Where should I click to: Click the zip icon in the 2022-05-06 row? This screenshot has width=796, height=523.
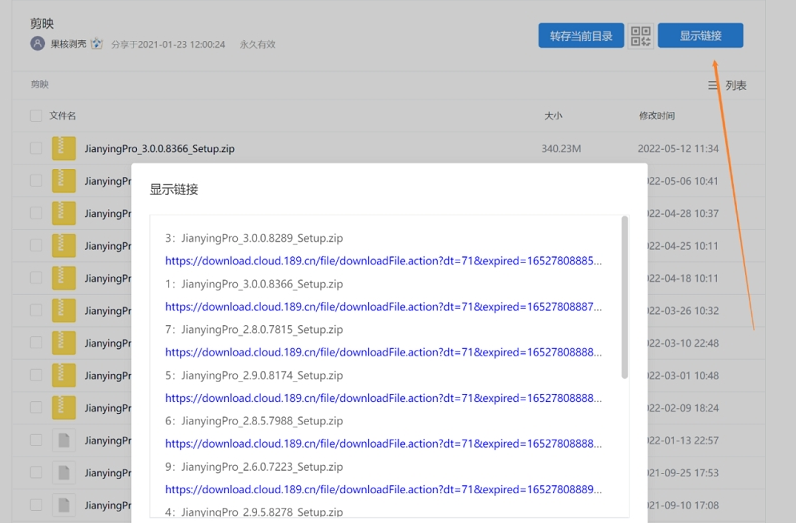coord(64,181)
